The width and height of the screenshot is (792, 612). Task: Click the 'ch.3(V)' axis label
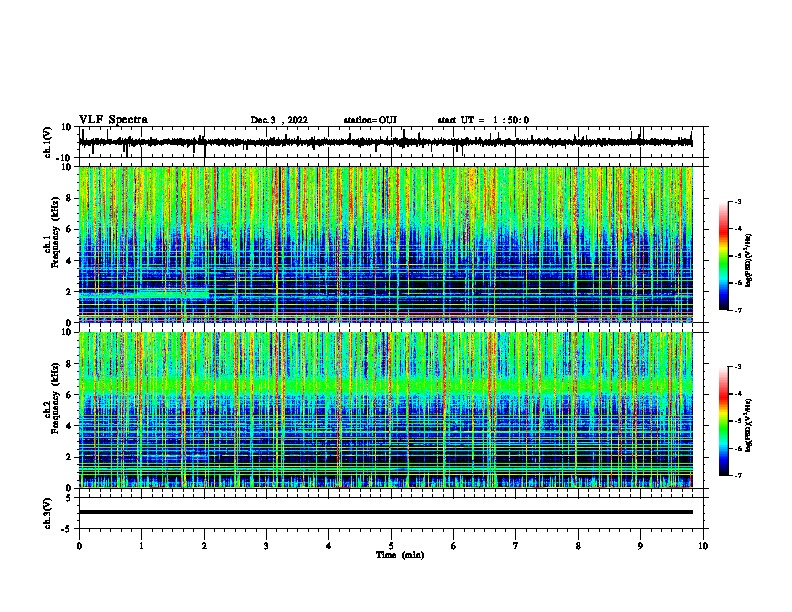(x=48, y=513)
